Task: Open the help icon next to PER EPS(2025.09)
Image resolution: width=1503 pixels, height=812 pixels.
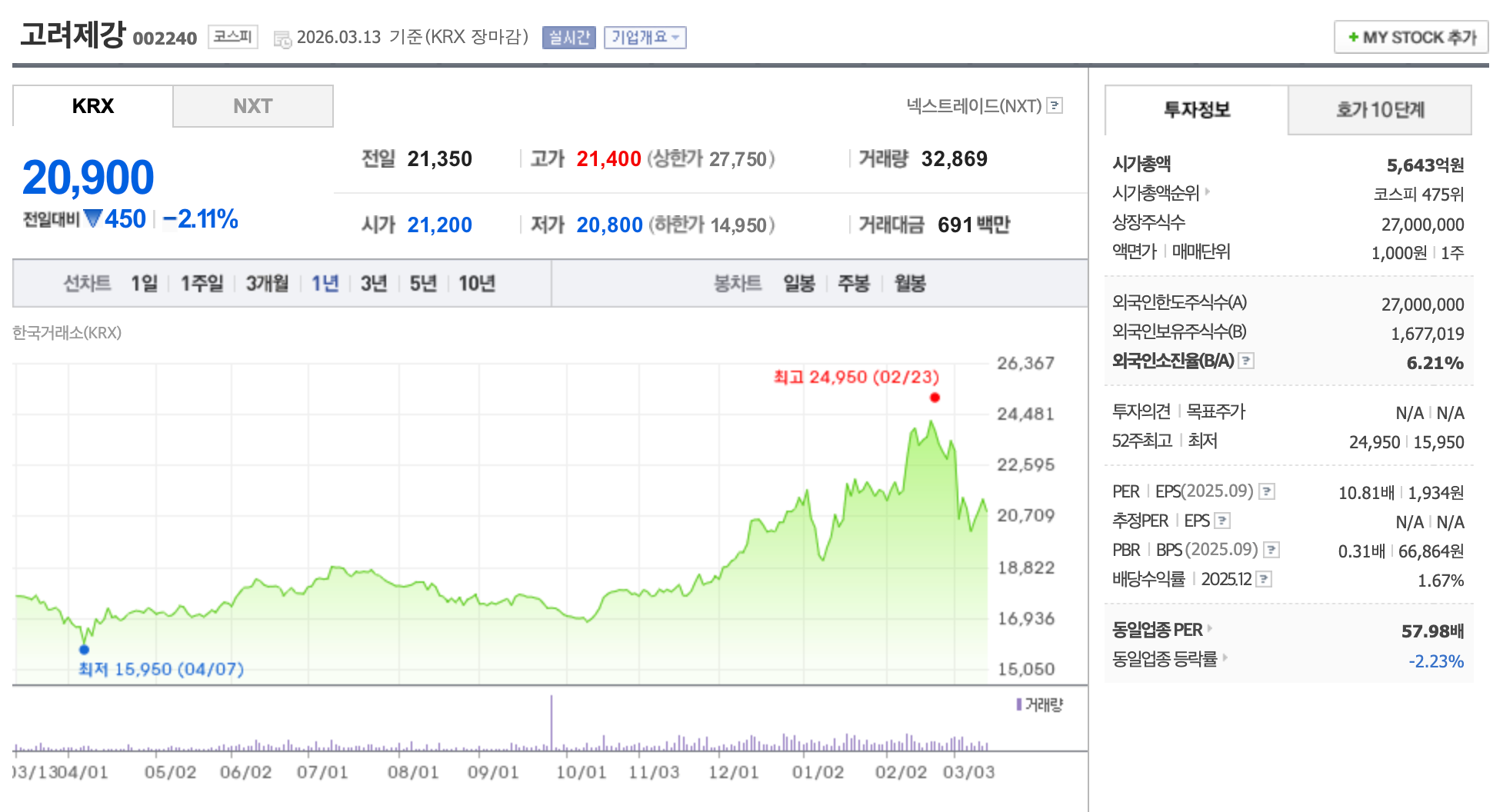Action: click(x=1268, y=491)
